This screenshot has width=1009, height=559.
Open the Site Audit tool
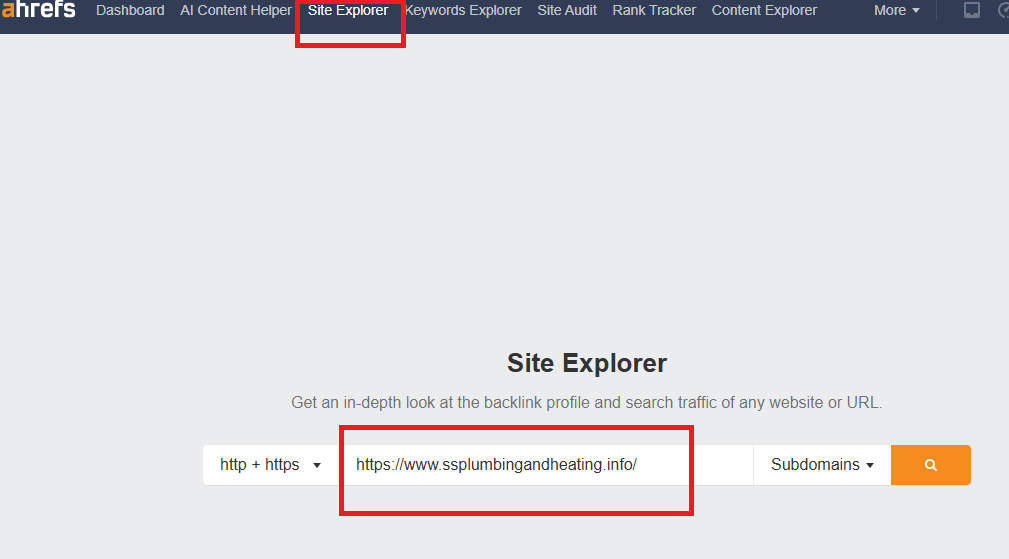567,11
